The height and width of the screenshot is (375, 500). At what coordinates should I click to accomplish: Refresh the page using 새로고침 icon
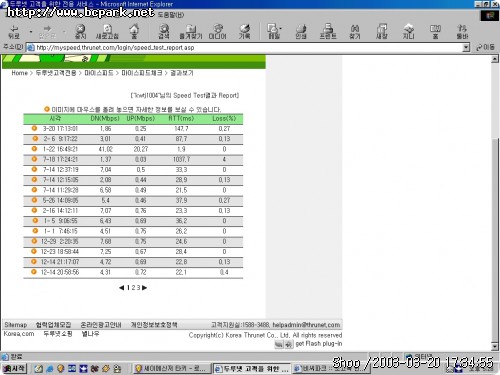(x=107, y=32)
